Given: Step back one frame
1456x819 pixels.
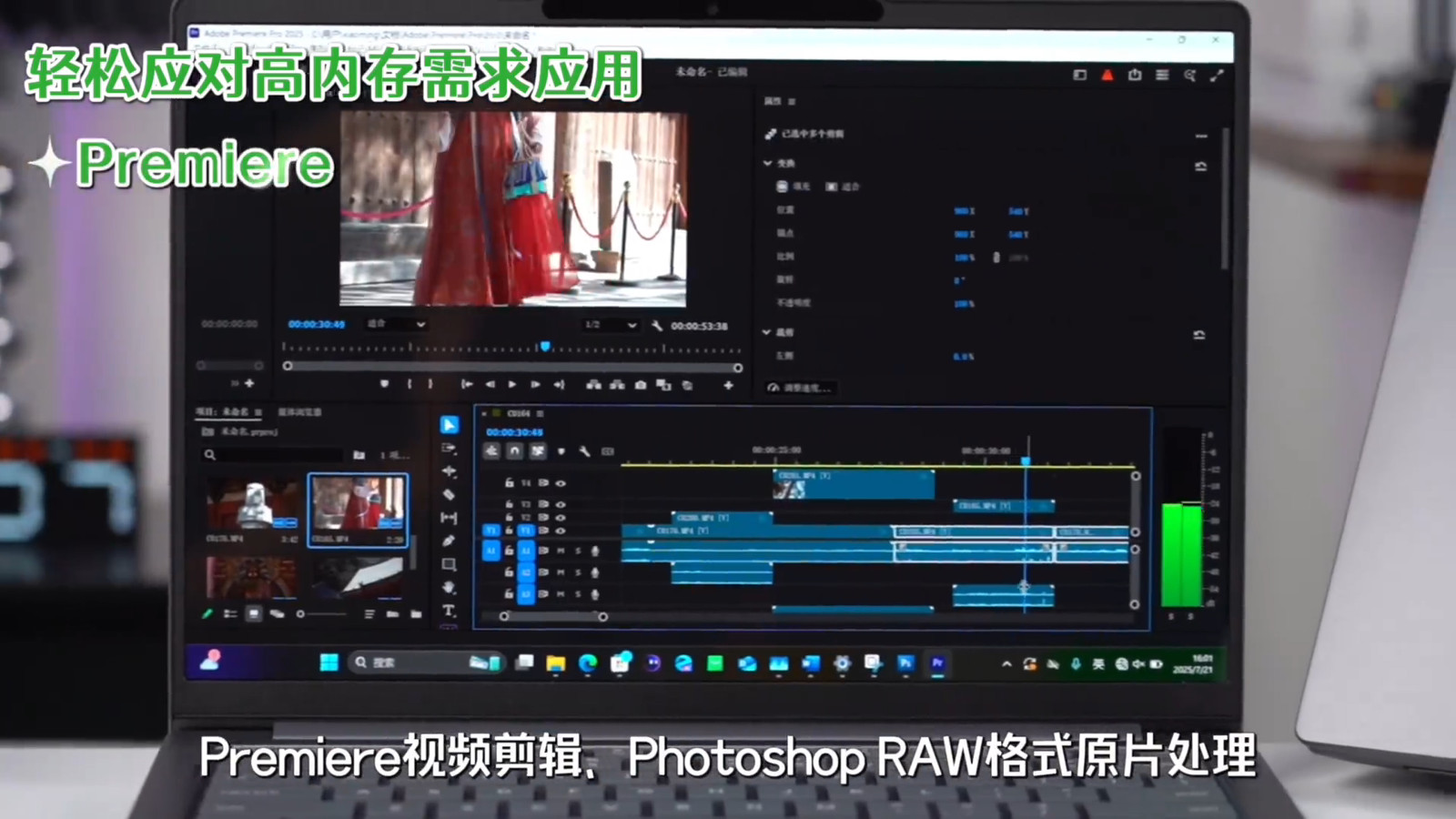Looking at the screenshot, I should point(490,384).
